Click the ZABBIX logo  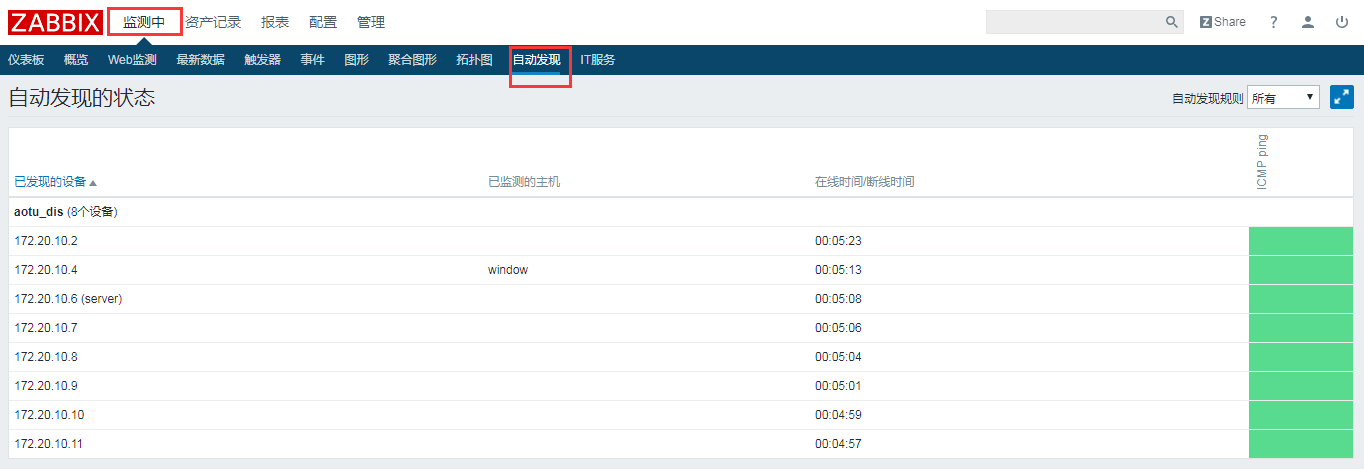point(53,22)
